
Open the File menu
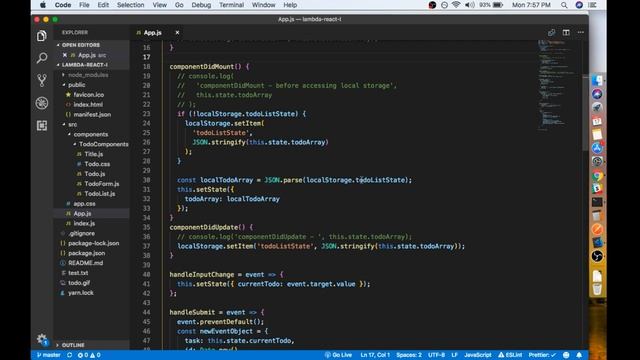point(84,5)
